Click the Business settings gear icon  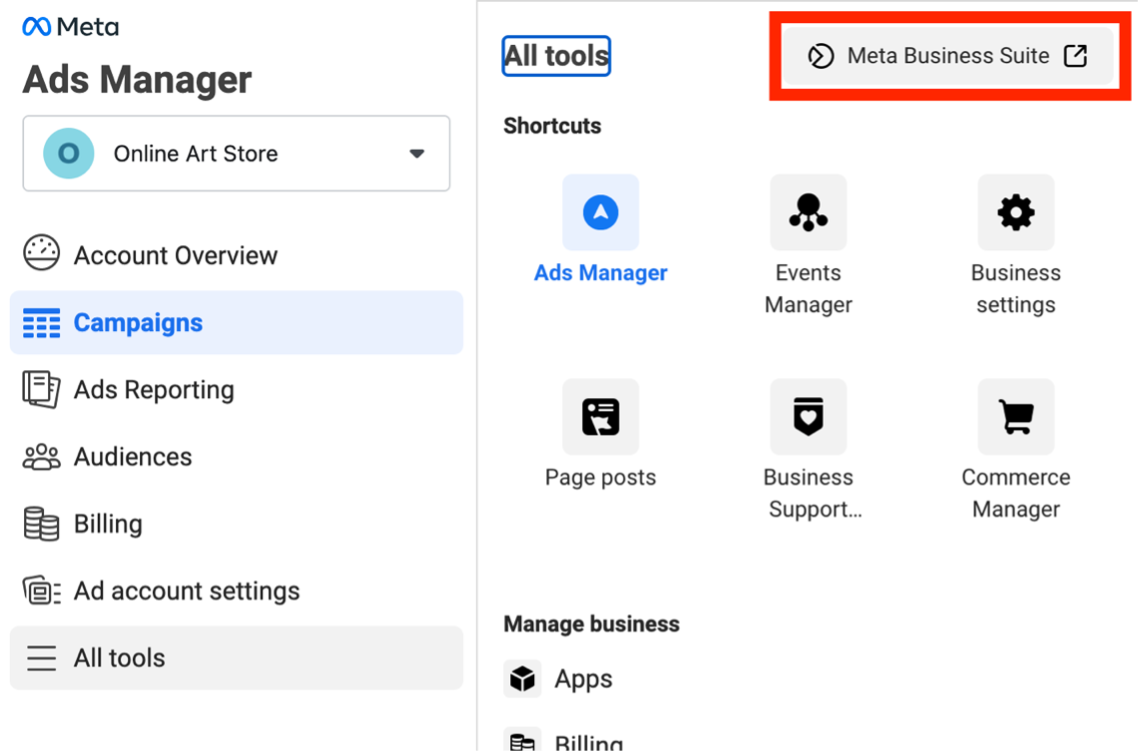[1015, 212]
